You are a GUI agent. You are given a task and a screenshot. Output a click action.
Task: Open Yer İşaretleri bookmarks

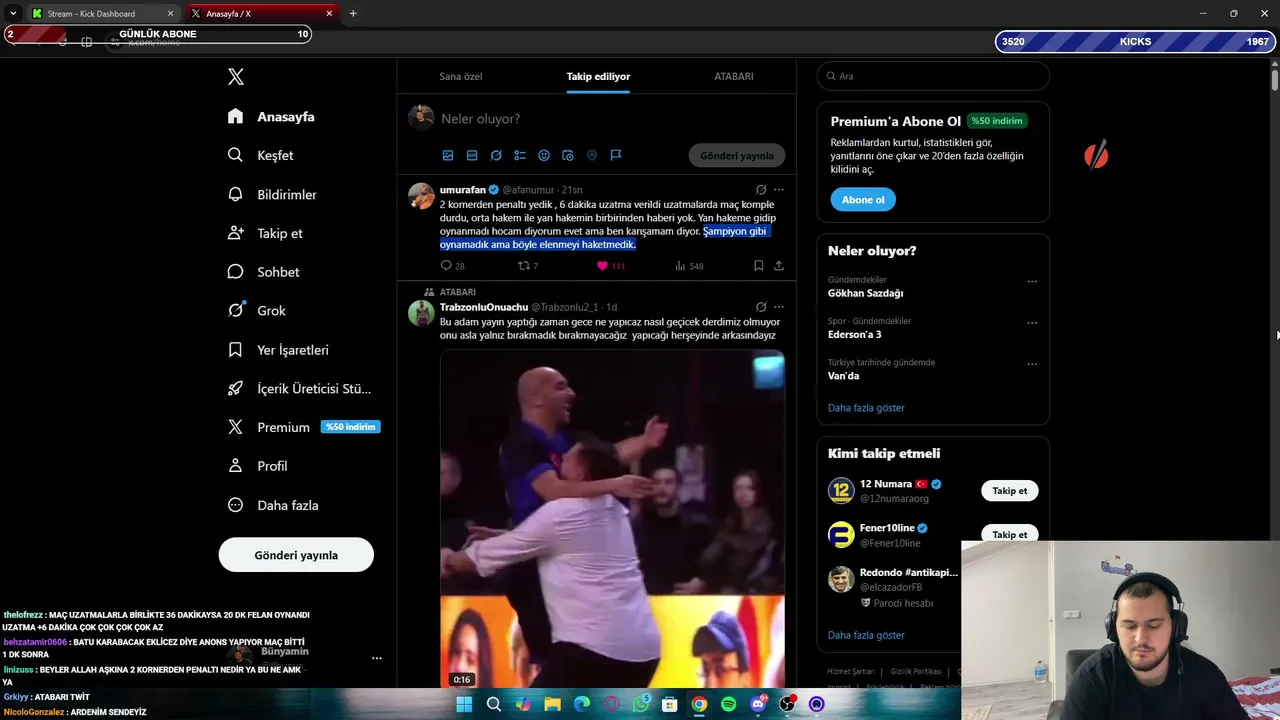[x=278, y=350]
